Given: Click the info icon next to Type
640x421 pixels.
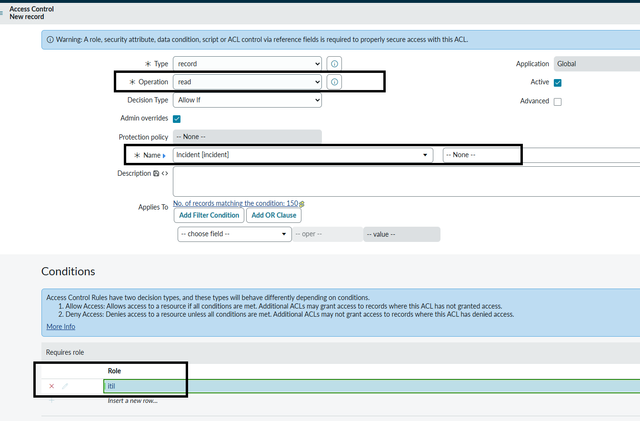Looking at the screenshot, I should pos(334,64).
